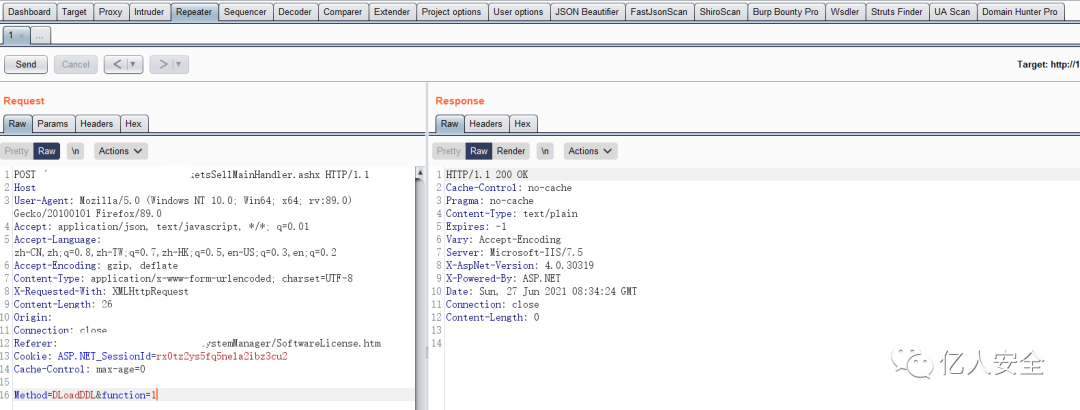Click the HTTP/1.1 200 OK status line
The width and height of the screenshot is (1080, 410).
point(488,174)
